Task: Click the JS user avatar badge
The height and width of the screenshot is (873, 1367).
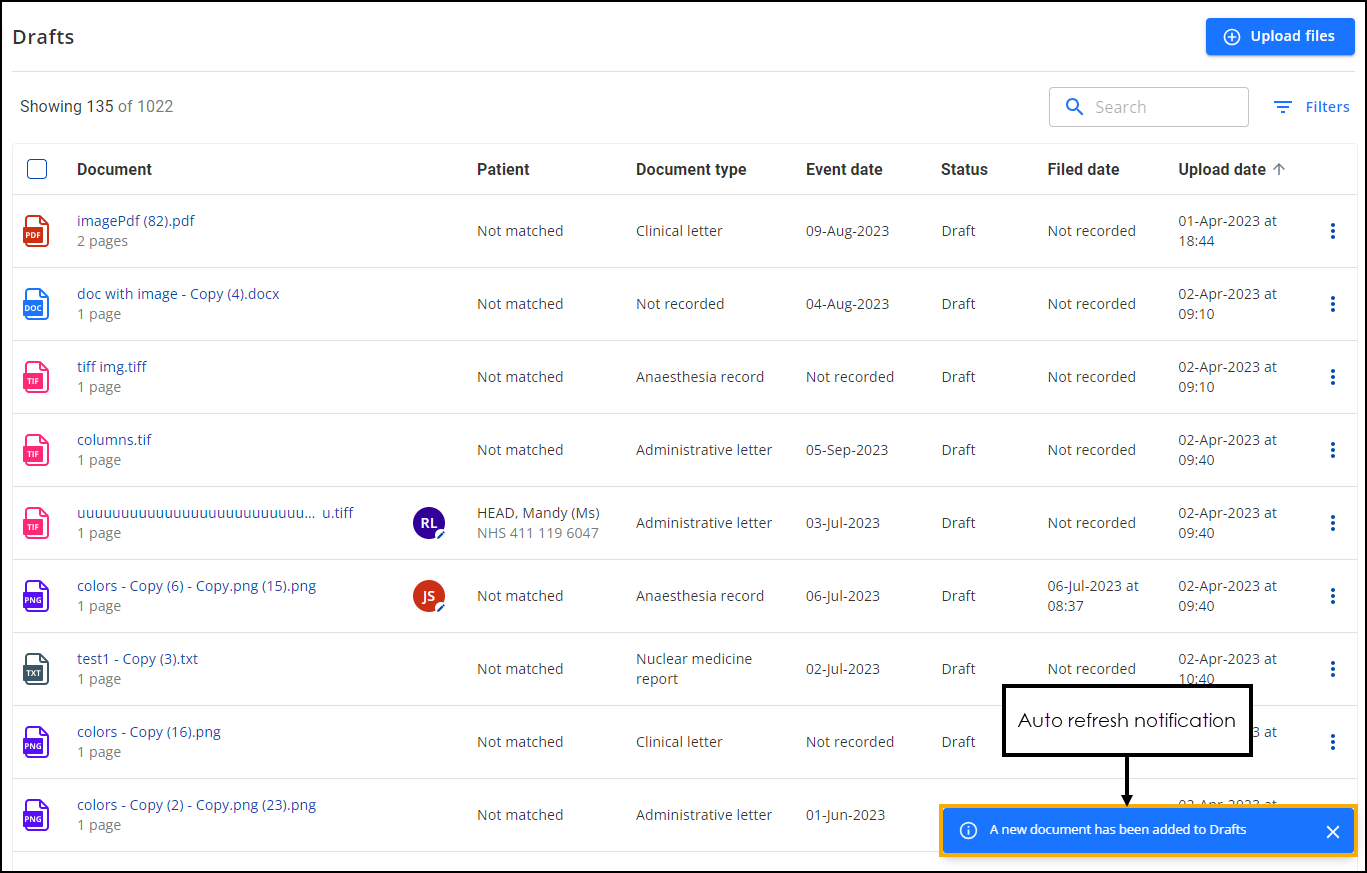Action: pyautogui.click(x=429, y=596)
